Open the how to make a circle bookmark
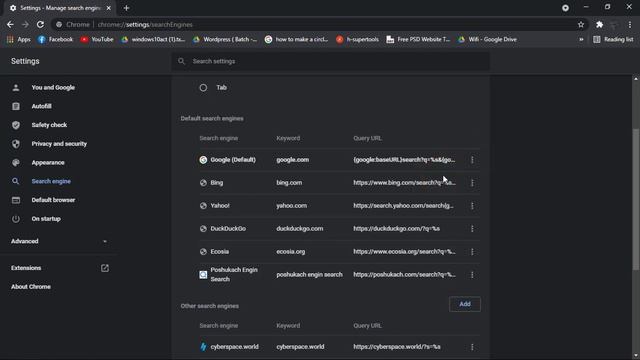640x360 pixels. (297, 40)
